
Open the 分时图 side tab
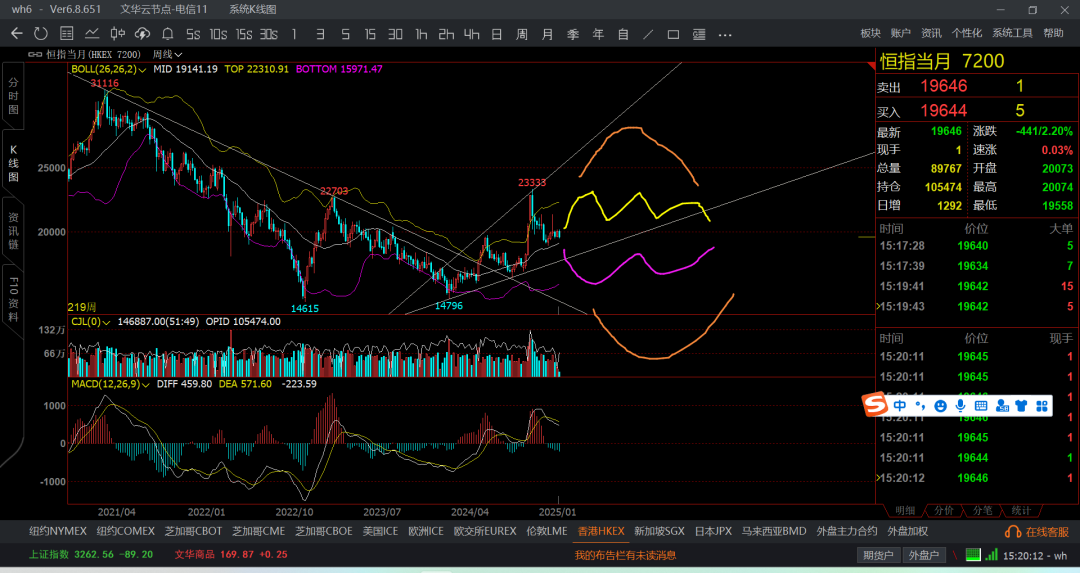tap(13, 95)
